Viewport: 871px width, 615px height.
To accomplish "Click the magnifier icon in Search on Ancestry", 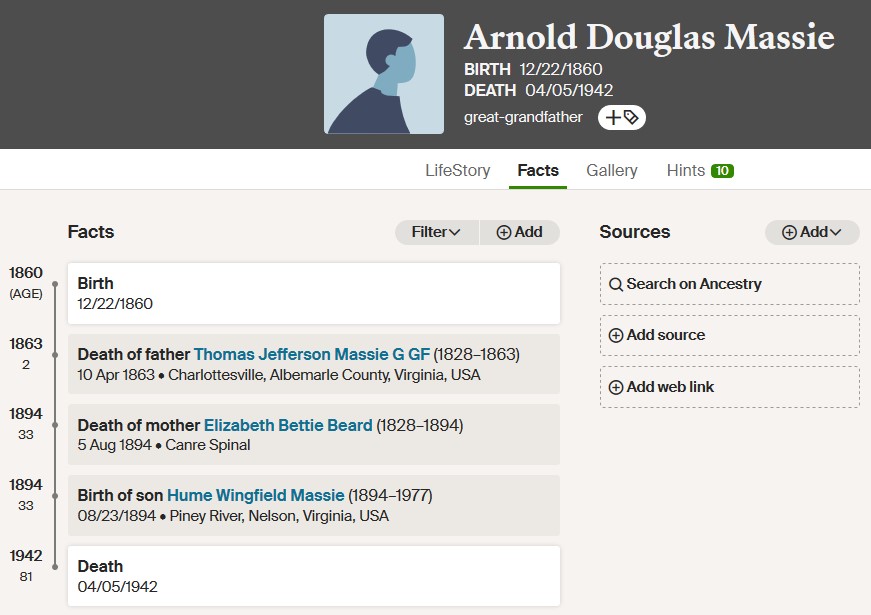I will point(615,284).
